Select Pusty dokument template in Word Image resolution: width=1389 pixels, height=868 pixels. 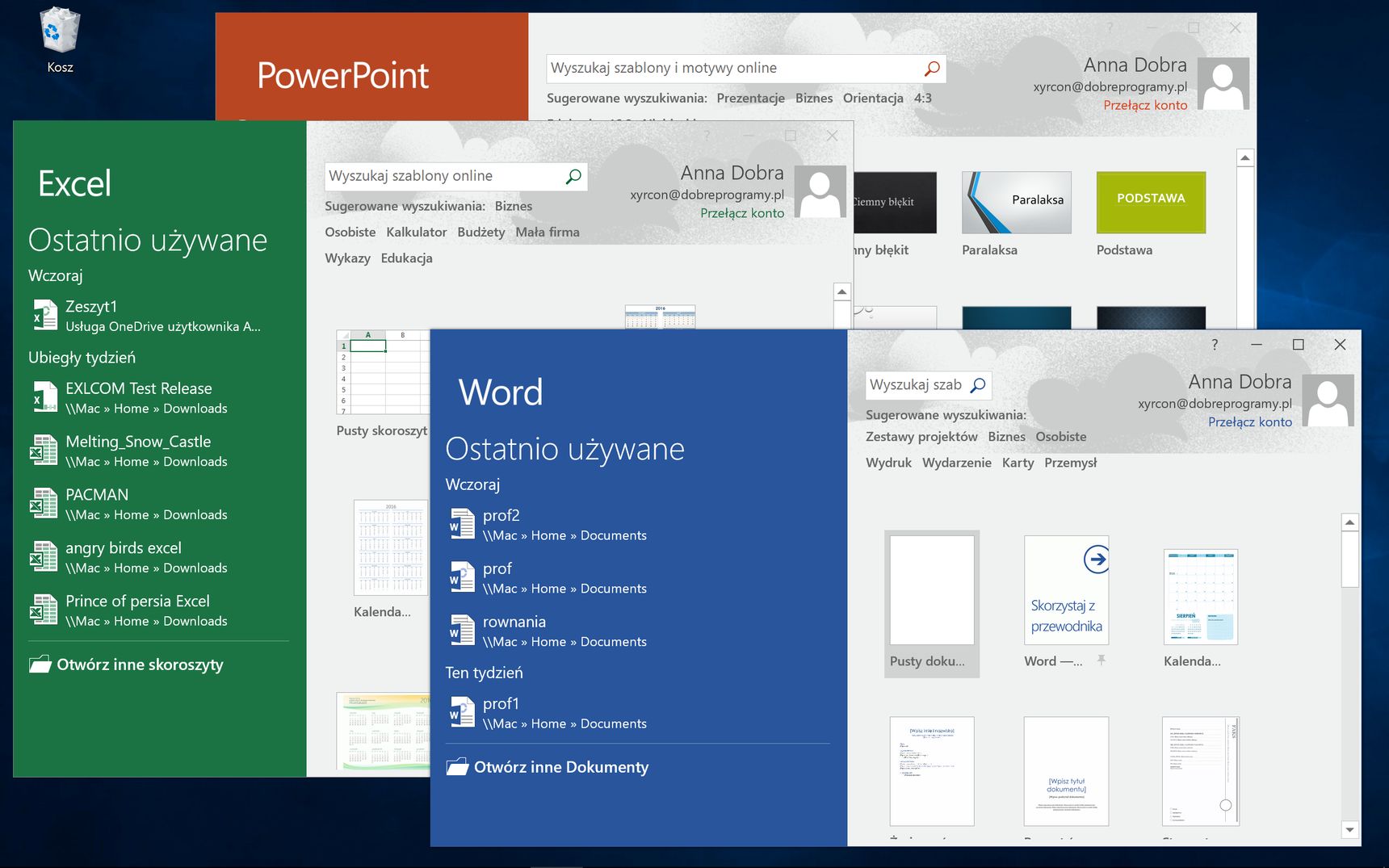(932, 602)
